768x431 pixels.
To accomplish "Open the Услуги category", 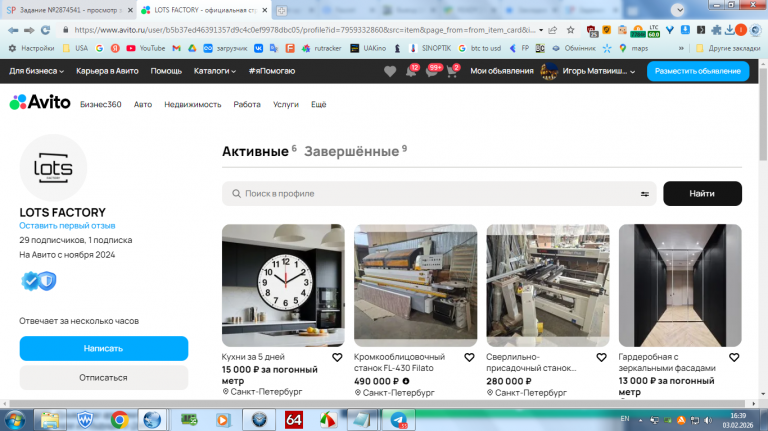I will [x=286, y=104].
